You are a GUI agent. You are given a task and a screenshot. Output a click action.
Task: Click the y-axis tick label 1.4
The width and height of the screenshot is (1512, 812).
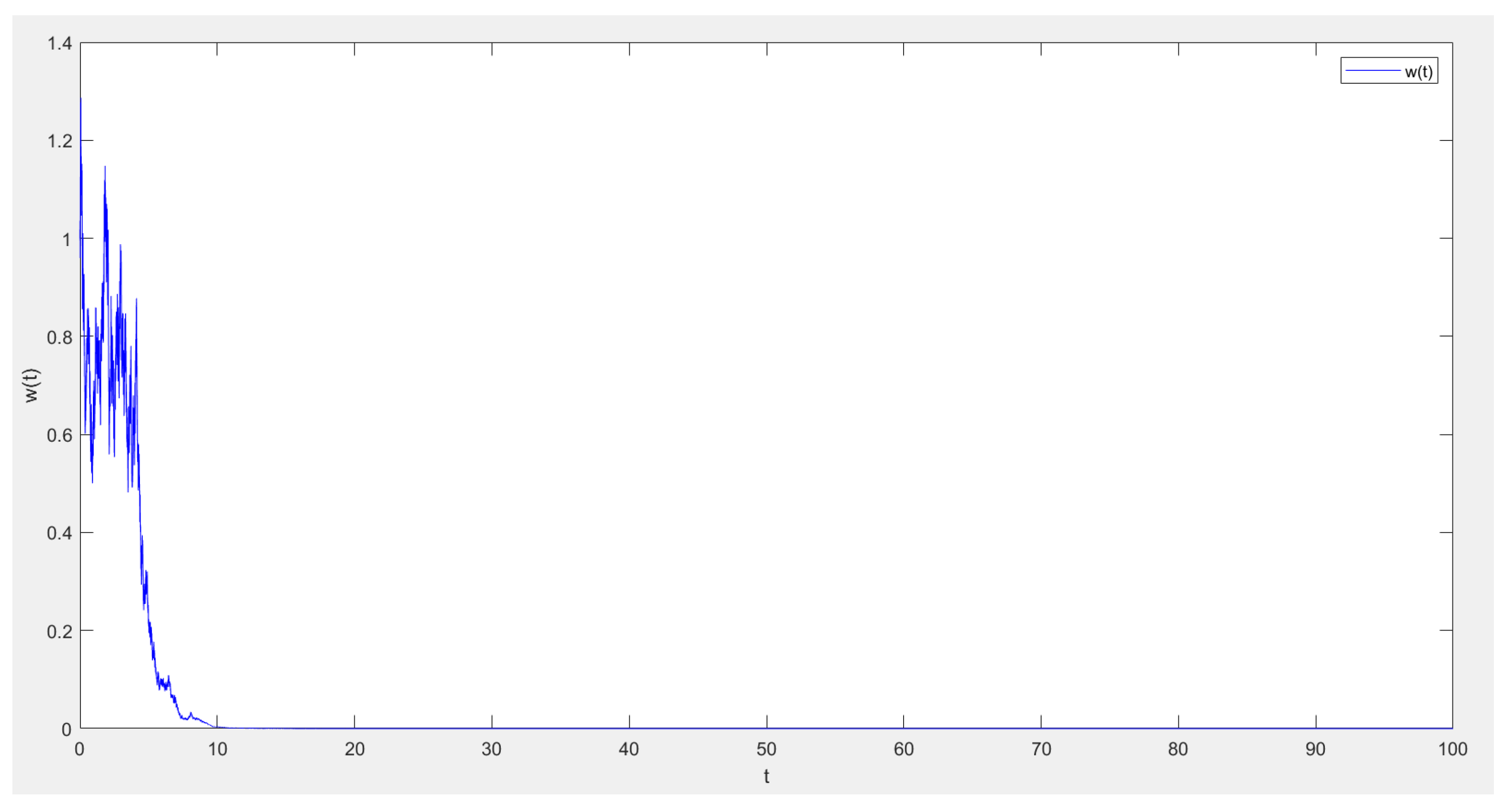point(60,43)
